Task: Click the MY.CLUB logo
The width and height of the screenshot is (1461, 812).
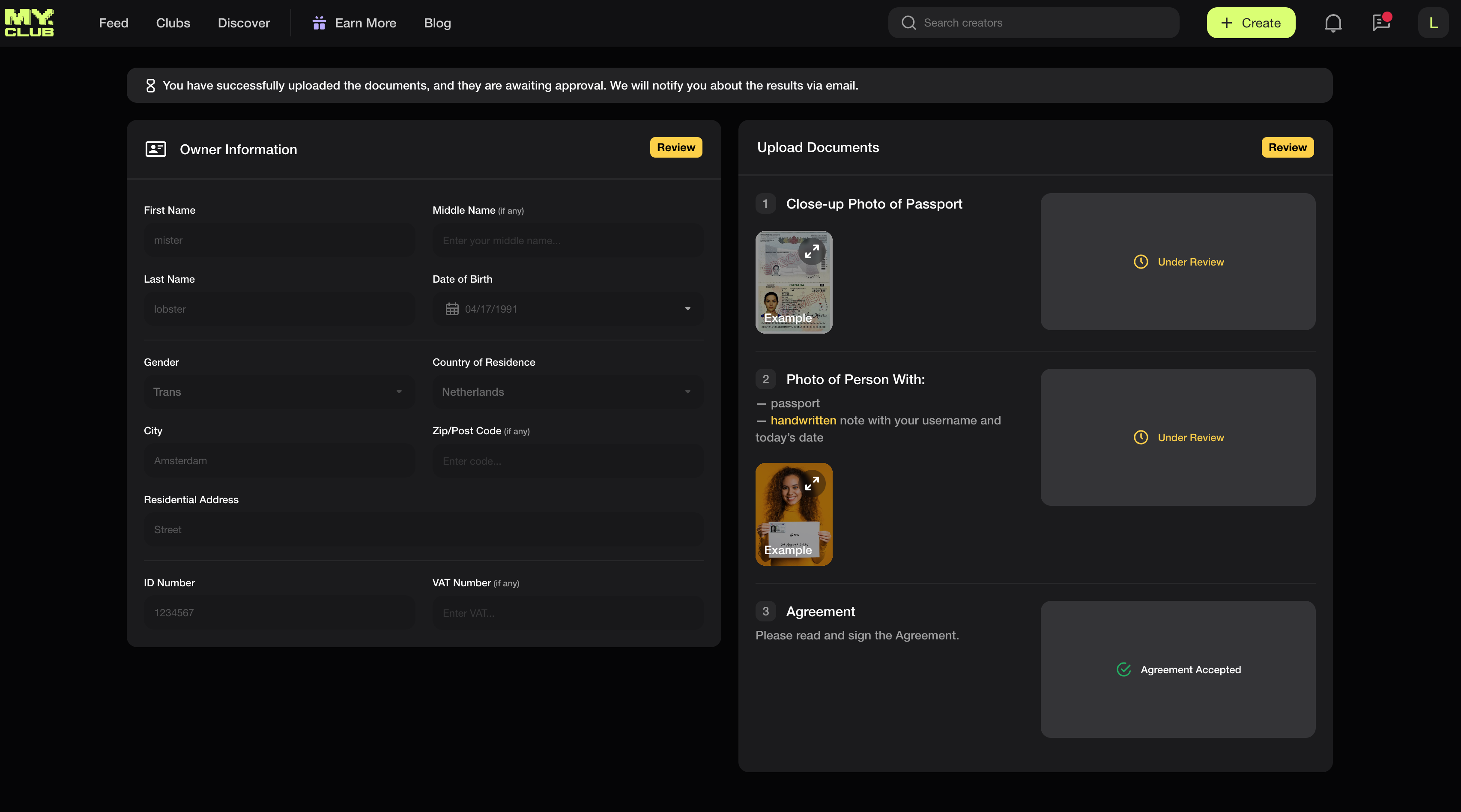Action: point(29,23)
